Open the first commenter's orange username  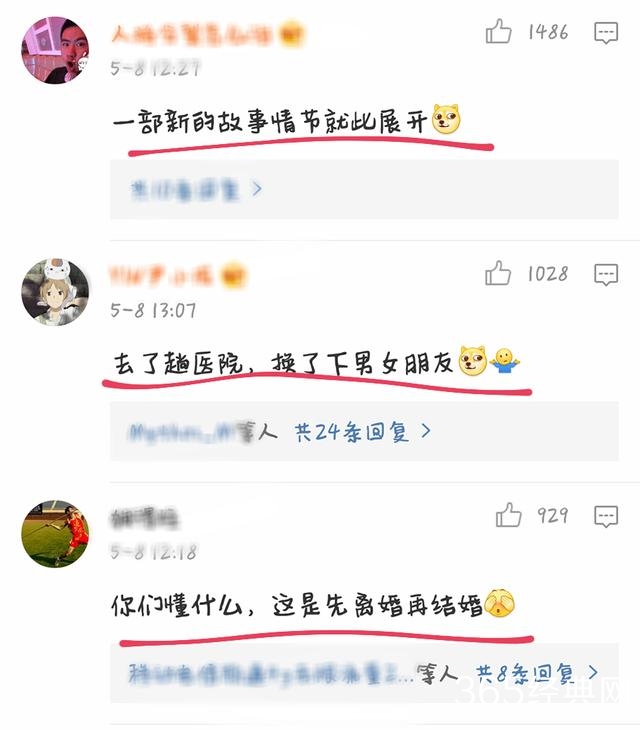coord(208,34)
